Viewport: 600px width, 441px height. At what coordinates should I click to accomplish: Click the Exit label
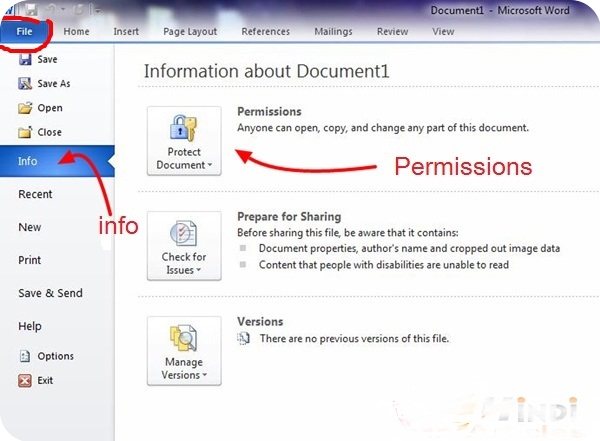click(45, 381)
